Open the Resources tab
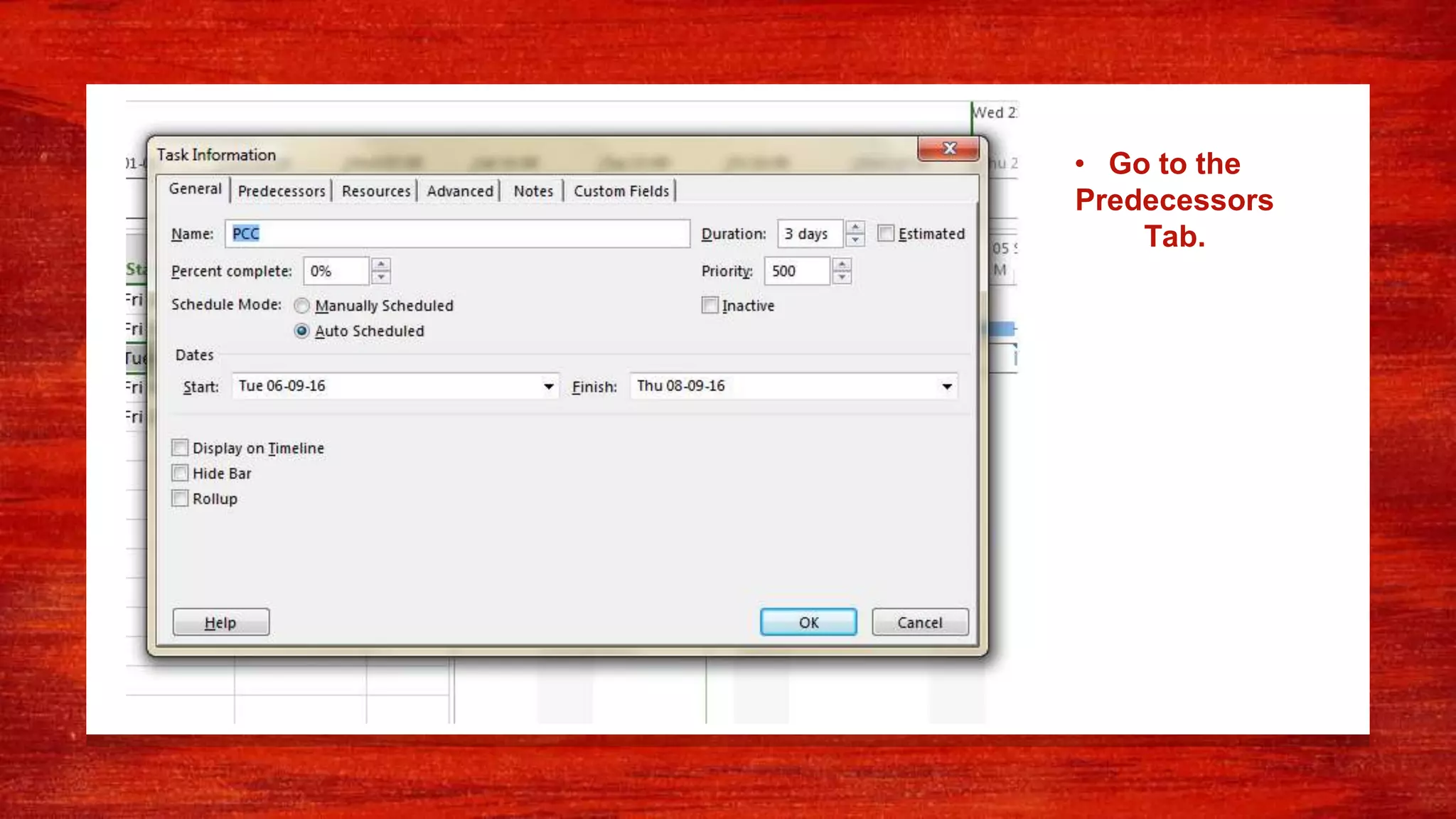 point(375,191)
